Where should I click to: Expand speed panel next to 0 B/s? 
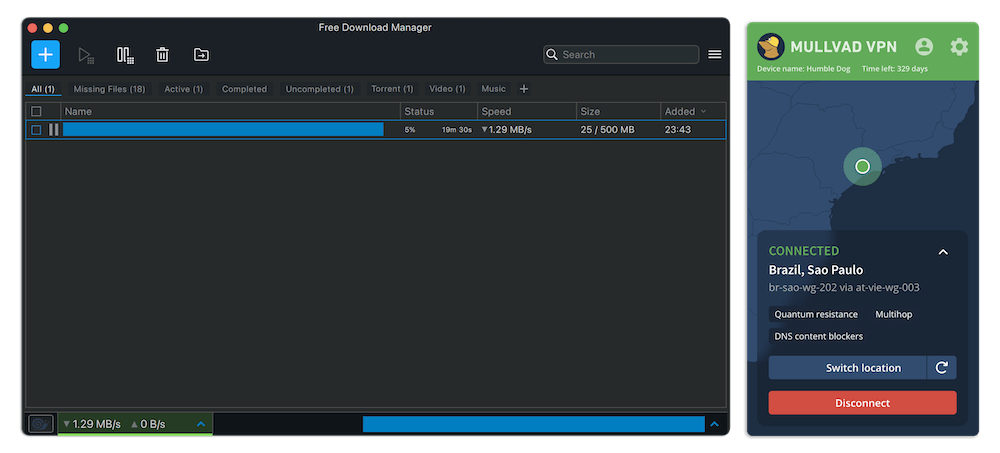tap(201, 424)
